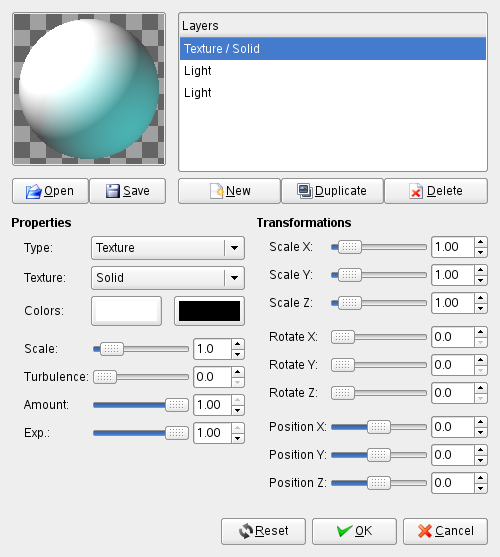Duplicate the selected layer
500x557 pixels.
[x=332, y=191]
